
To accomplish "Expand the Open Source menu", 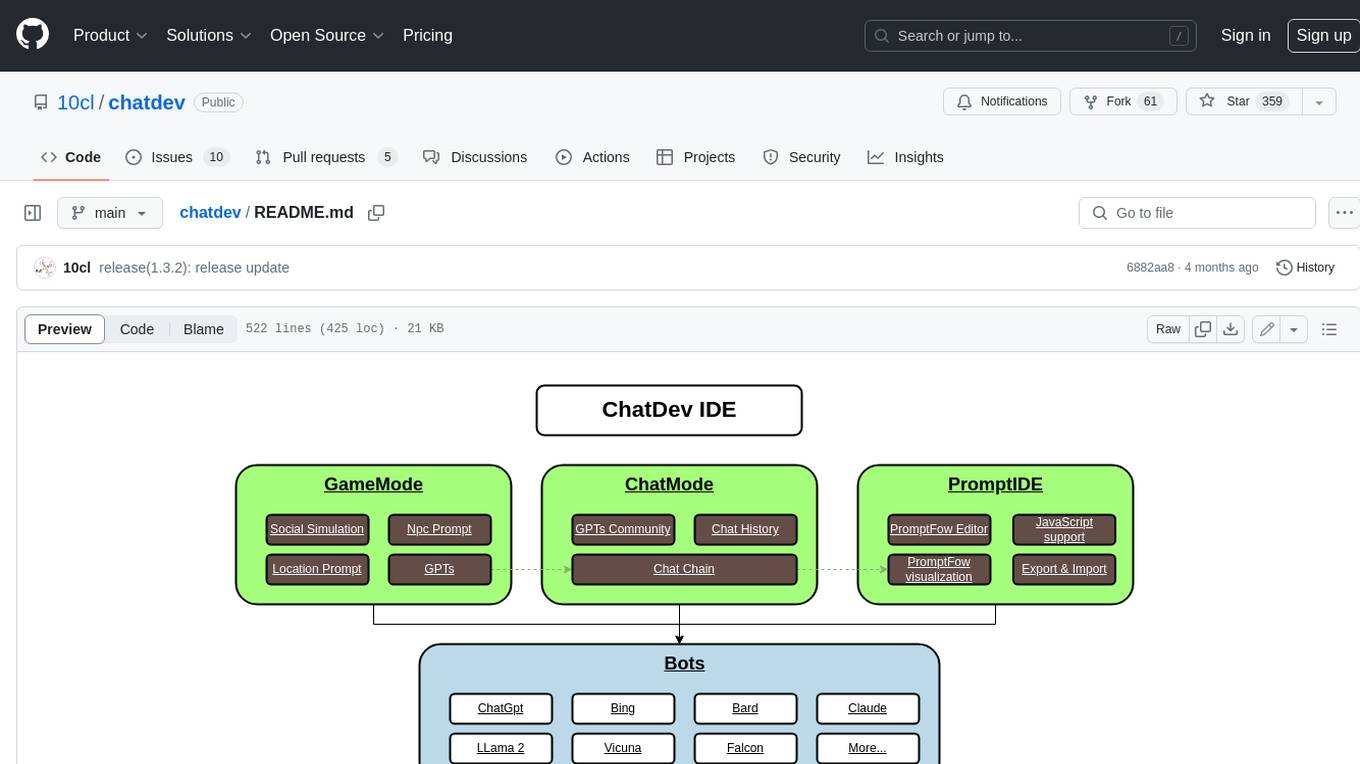I will [327, 35].
